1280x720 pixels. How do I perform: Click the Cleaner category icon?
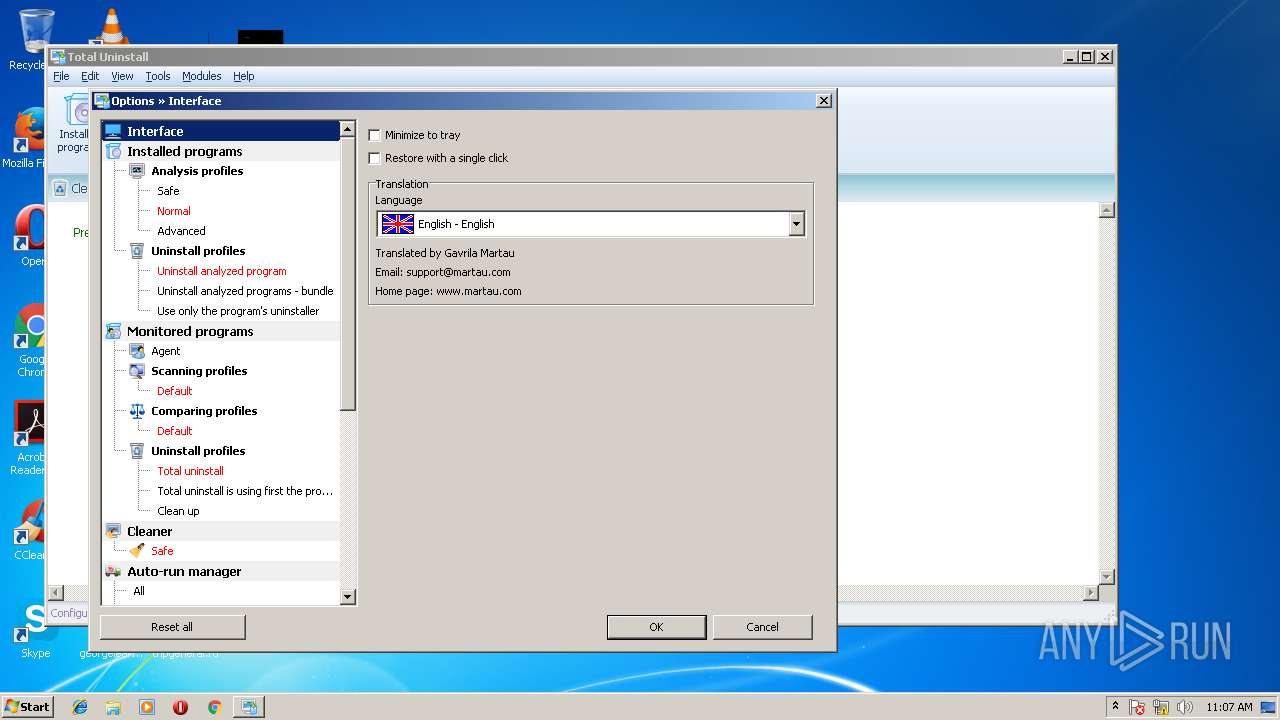tap(113, 531)
